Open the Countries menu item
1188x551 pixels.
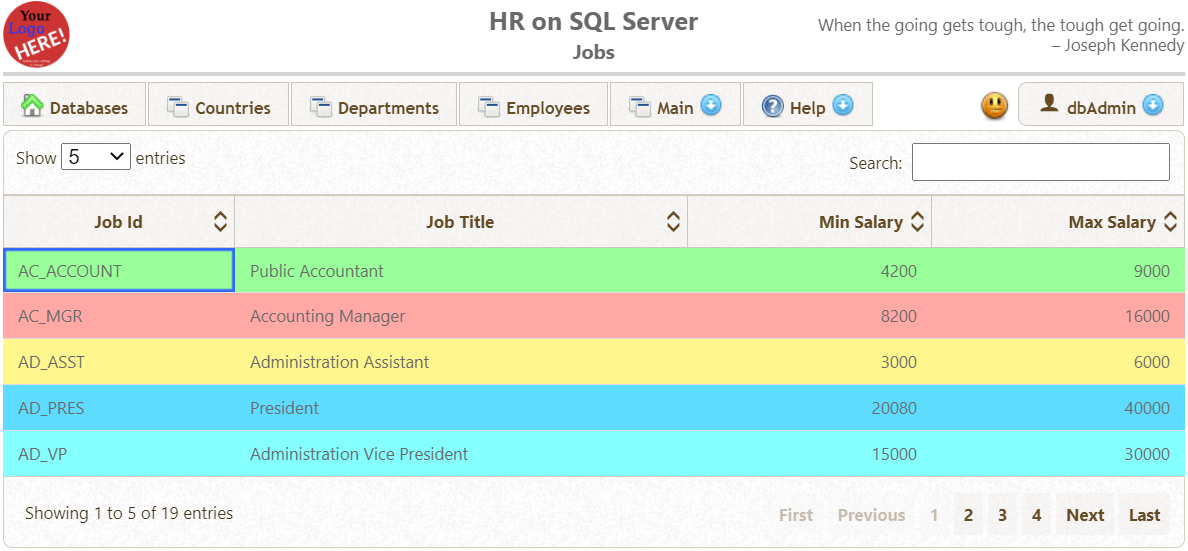218,105
